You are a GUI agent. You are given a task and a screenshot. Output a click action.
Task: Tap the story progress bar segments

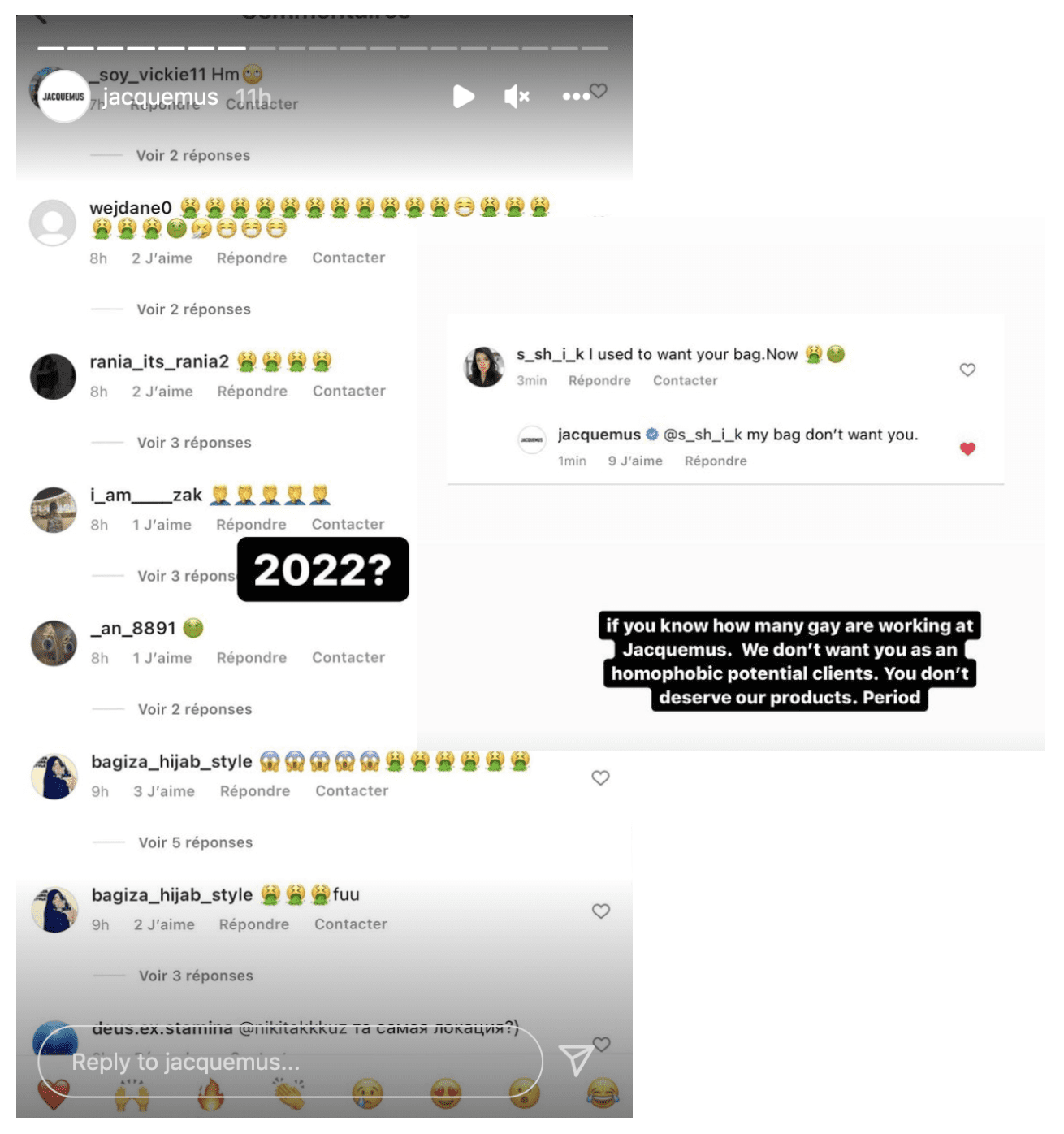click(x=322, y=48)
